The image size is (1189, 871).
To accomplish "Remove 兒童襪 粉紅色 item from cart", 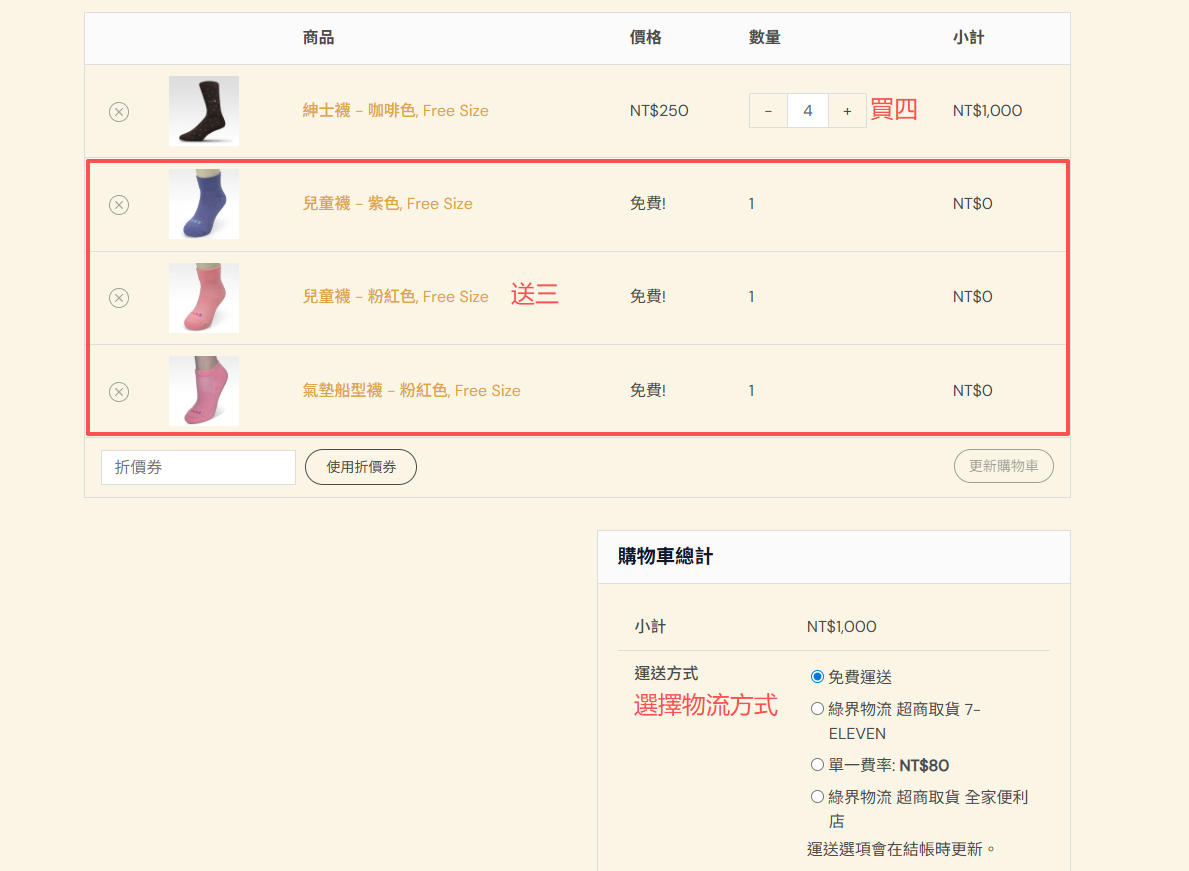I will (119, 297).
